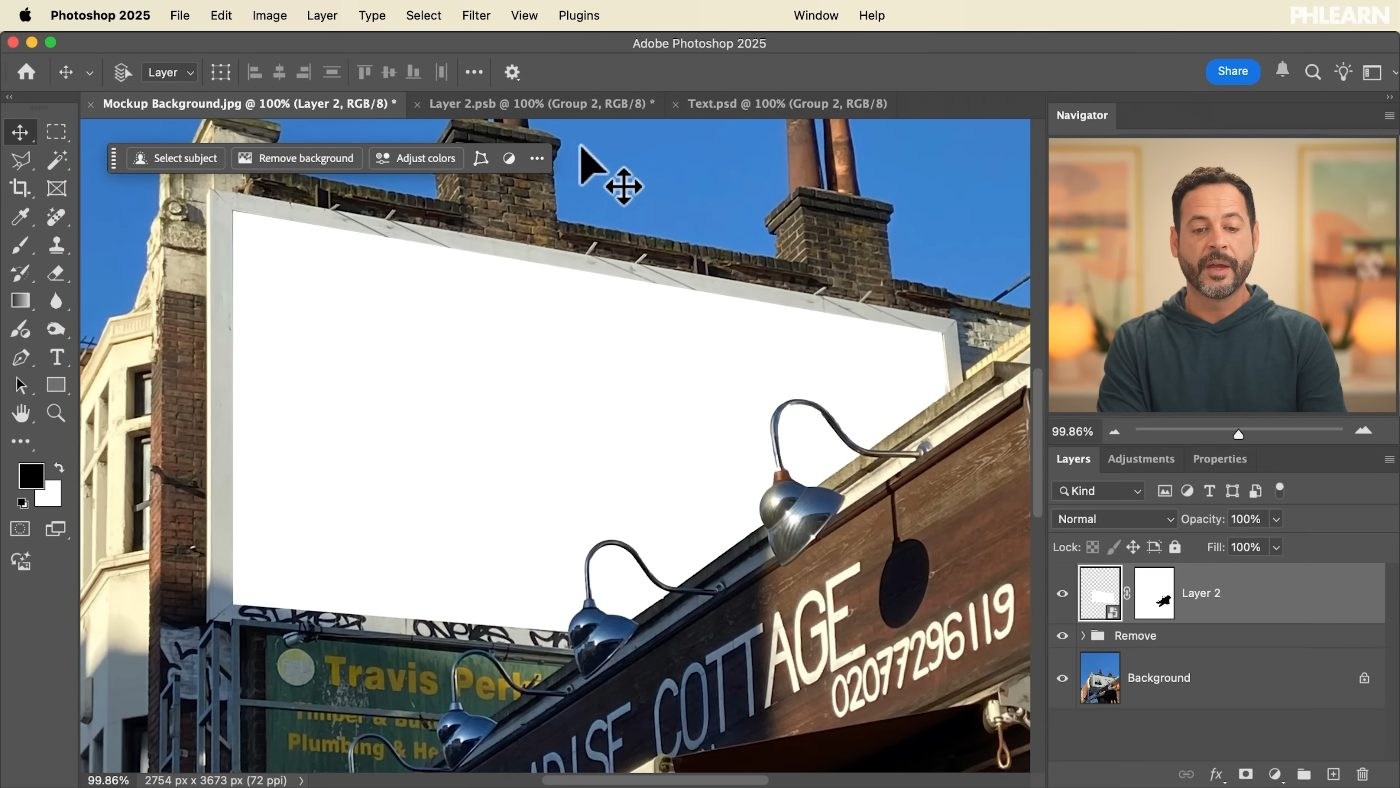Open the Auto-Select Layer dropdown
This screenshot has width=1400, height=788.
coord(171,72)
